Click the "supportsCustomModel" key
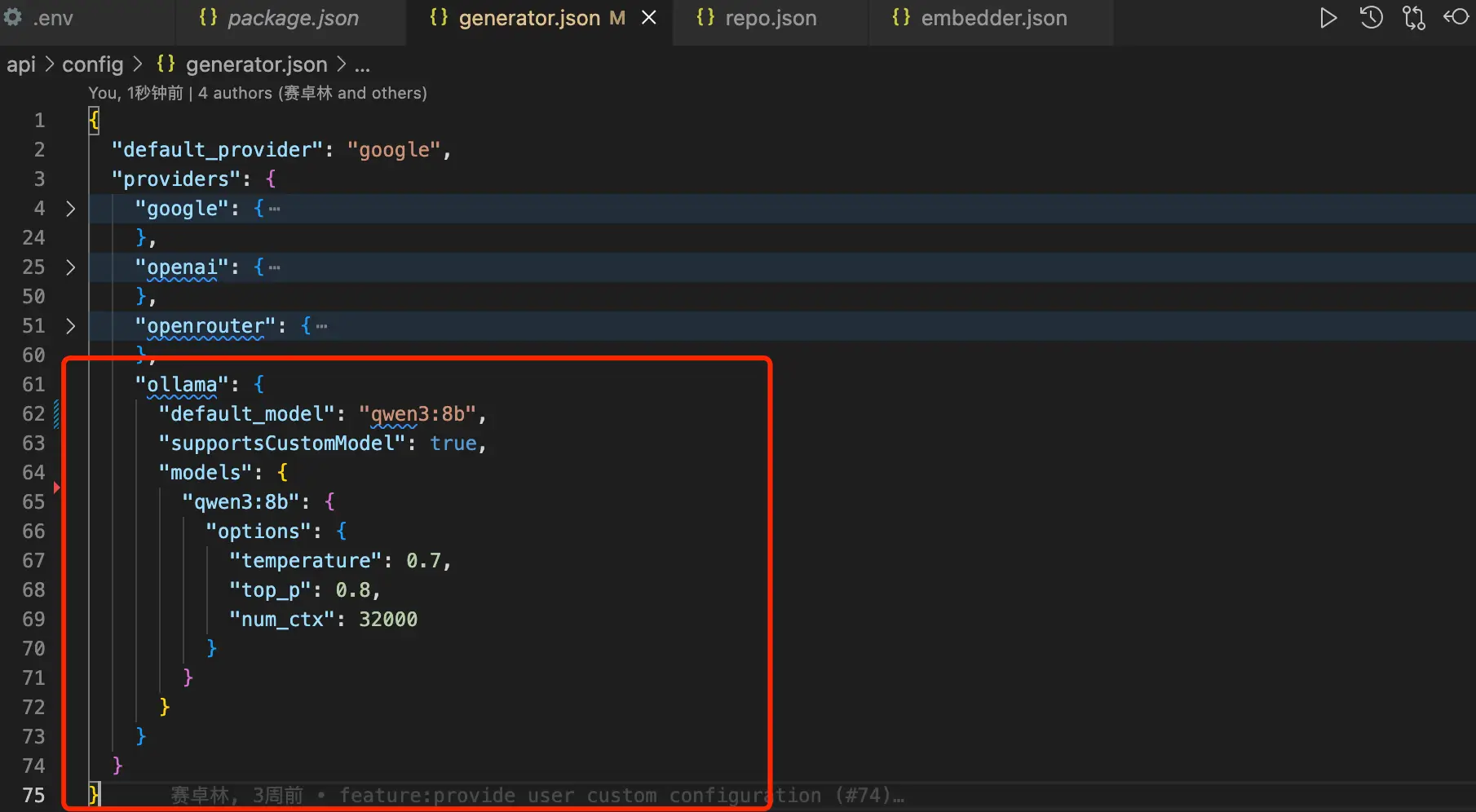The image size is (1476, 812). tap(282, 444)
